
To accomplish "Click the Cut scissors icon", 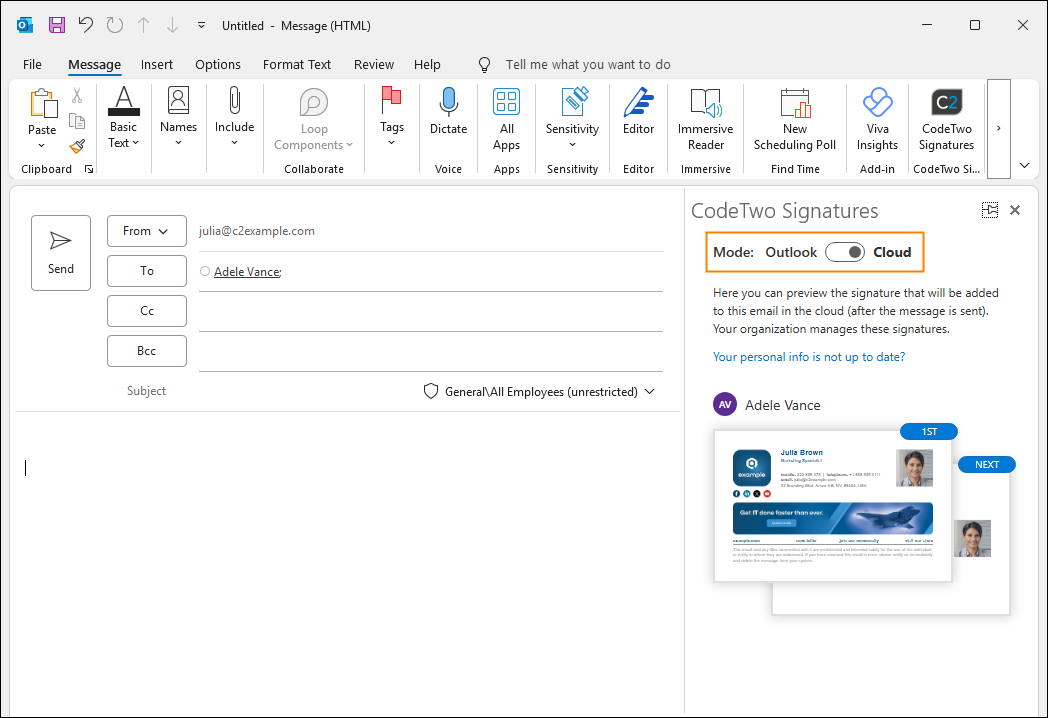I will (78, 96).
